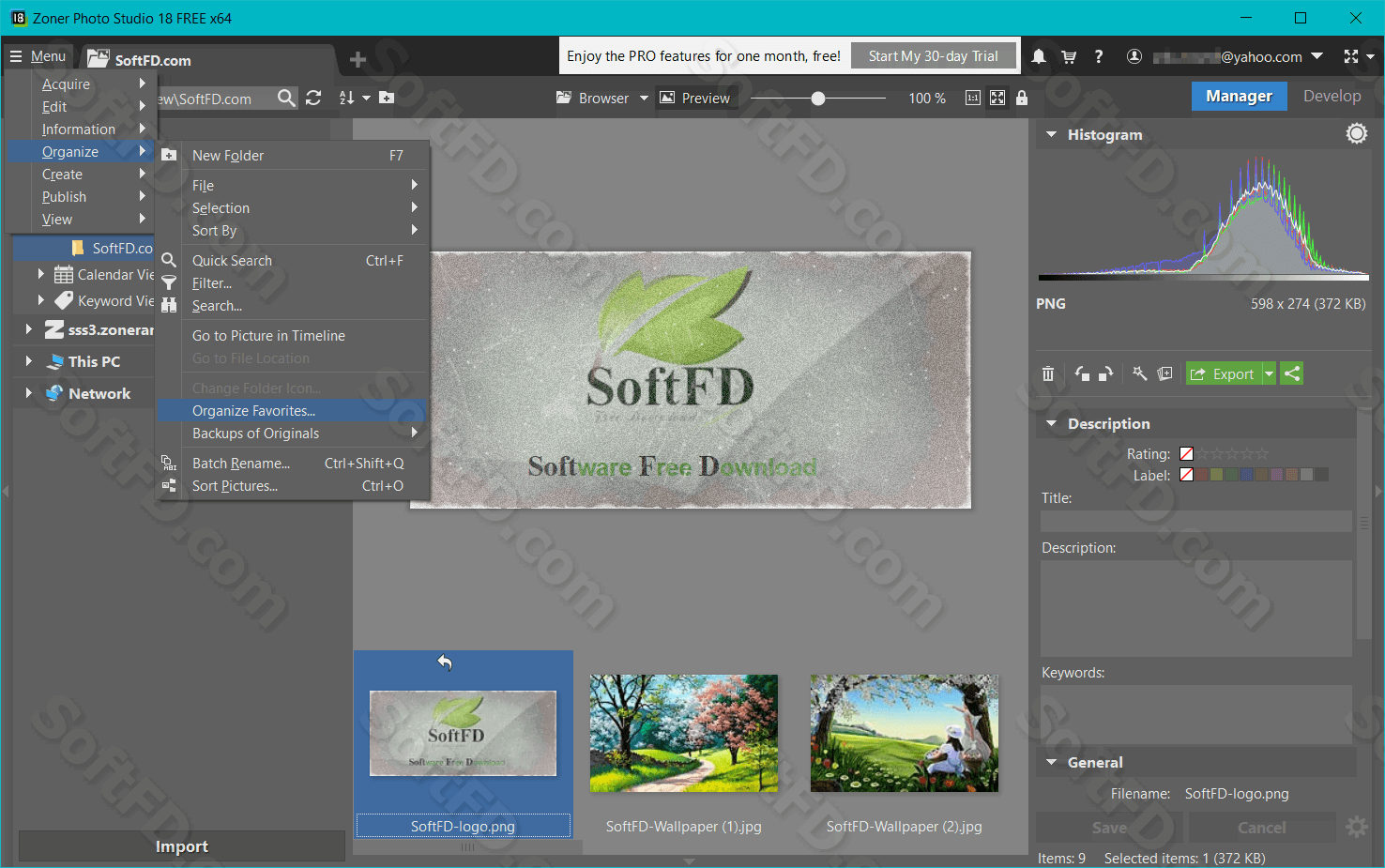1385x868 pixels.
Task: Click the Import button
Action: point(181,846)
